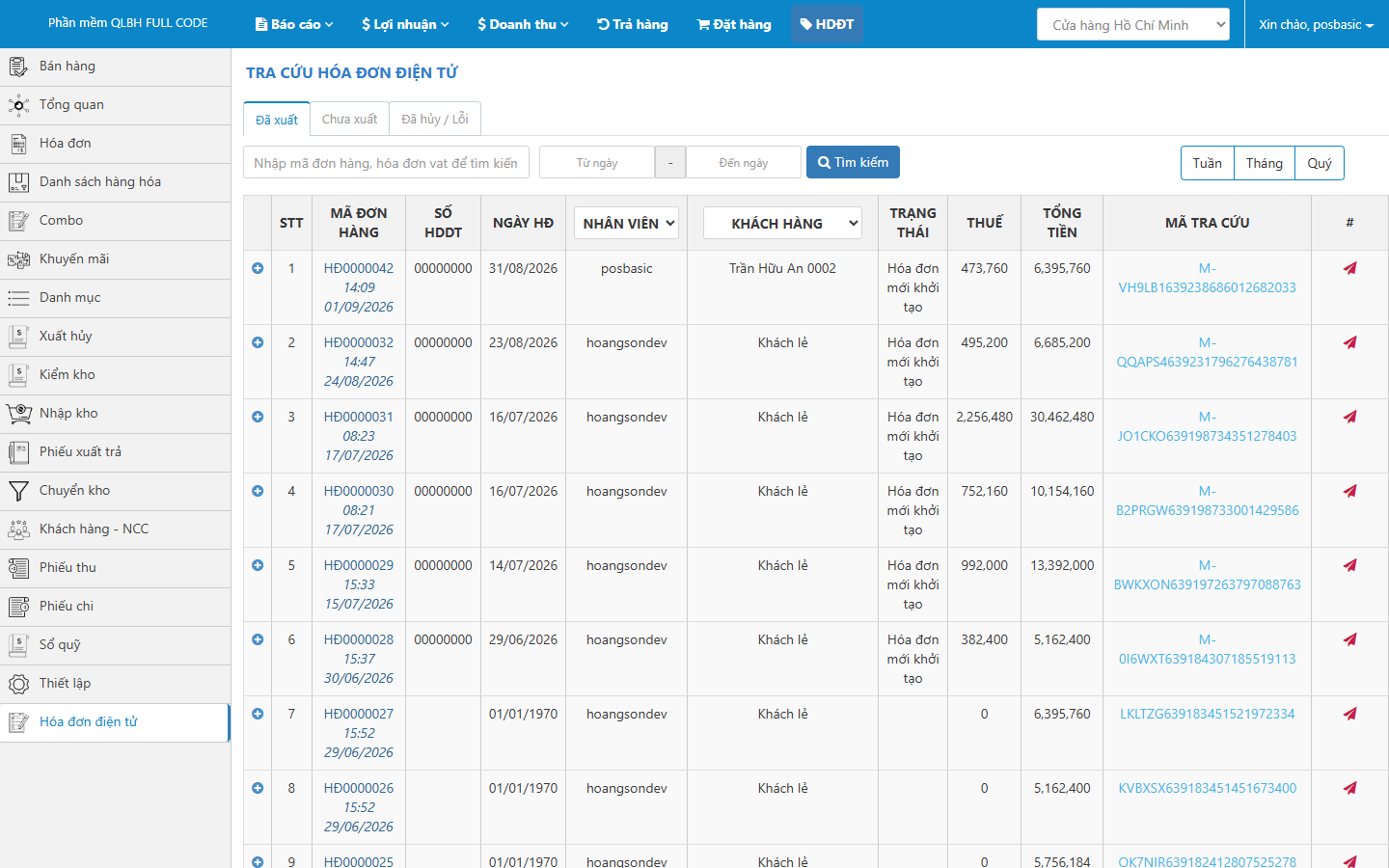Open lookup code ending 12682033
Screen dimensions: 1389x868
click(1207, 278)
